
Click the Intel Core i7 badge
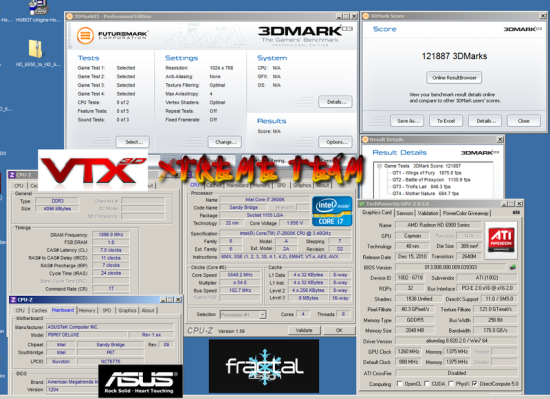pyautogui.click(x=332, y=211)
